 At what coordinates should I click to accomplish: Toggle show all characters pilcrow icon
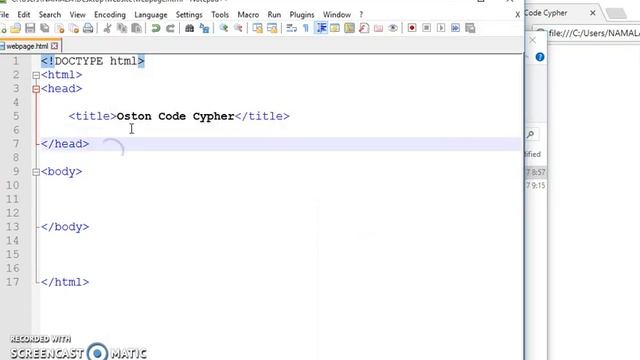(x=306, y=28)
